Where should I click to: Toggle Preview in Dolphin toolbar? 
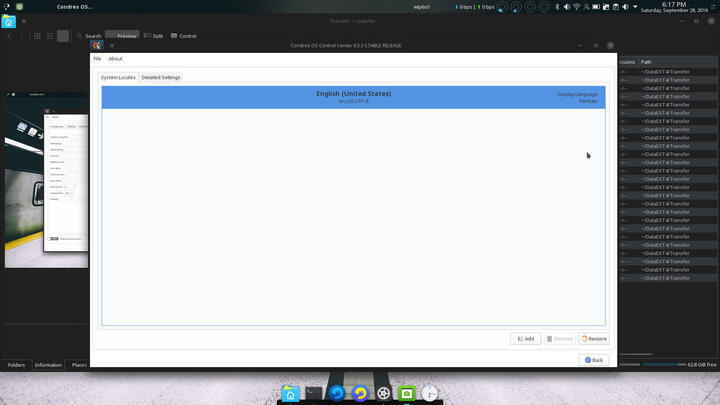(x=122, y=35)
